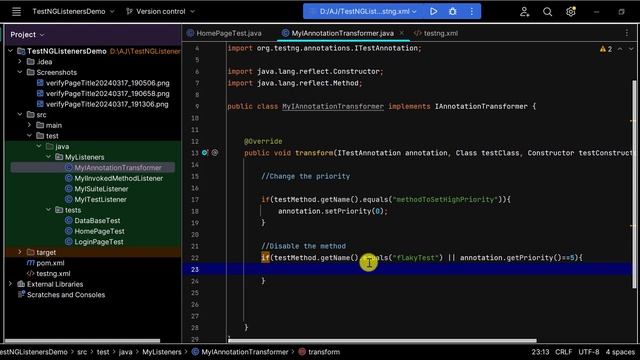Collapse the test folder
The image size is (640, 360).
(29, 136)
